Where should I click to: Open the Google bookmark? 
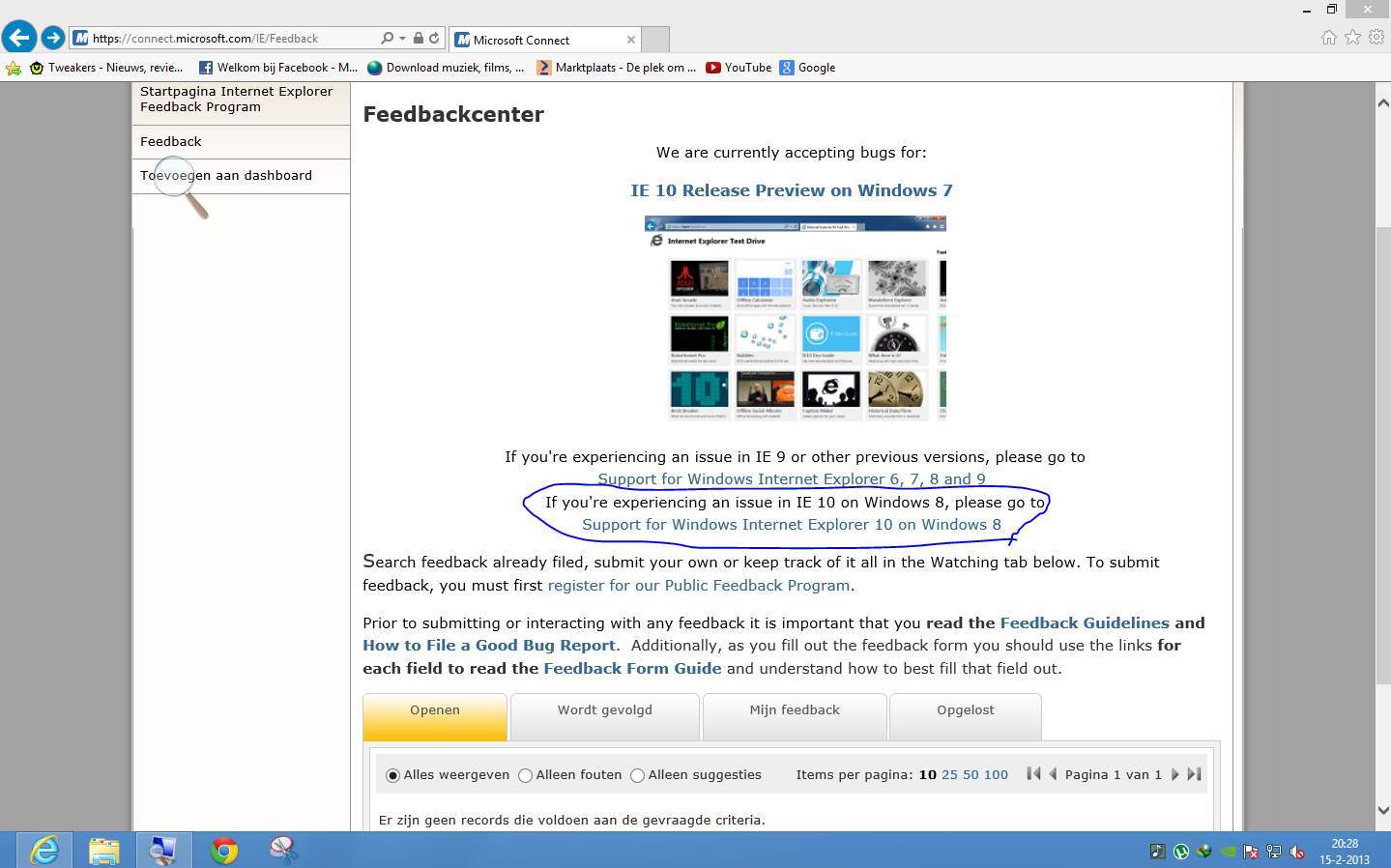tap(808, 68)
